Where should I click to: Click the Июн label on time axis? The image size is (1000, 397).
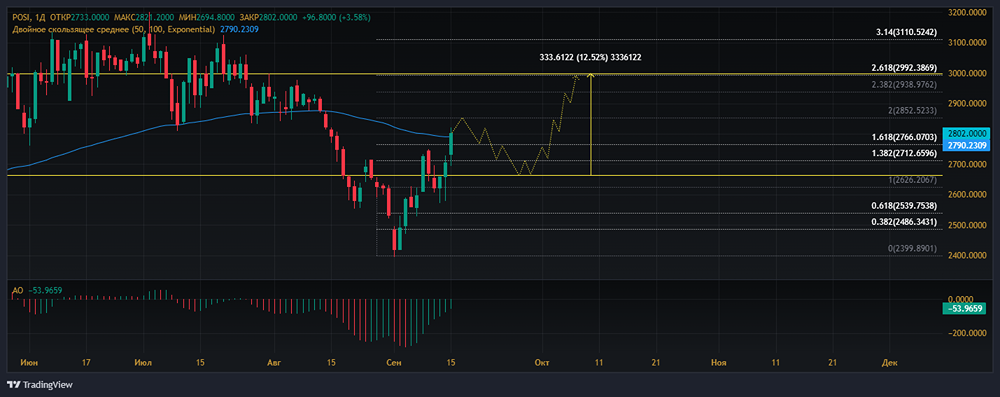click(29, 362)
